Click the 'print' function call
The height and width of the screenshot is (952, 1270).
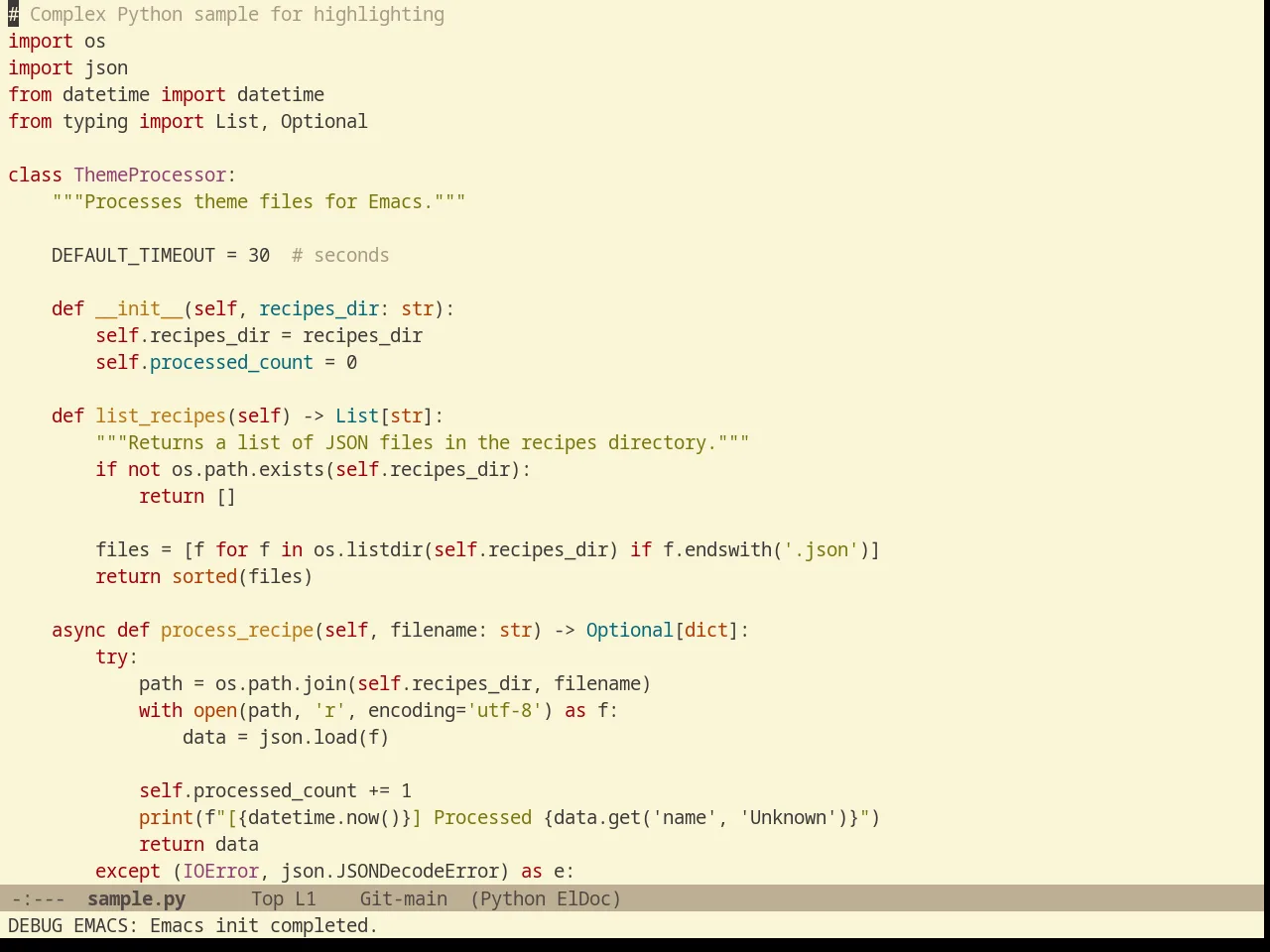[166, 817]
